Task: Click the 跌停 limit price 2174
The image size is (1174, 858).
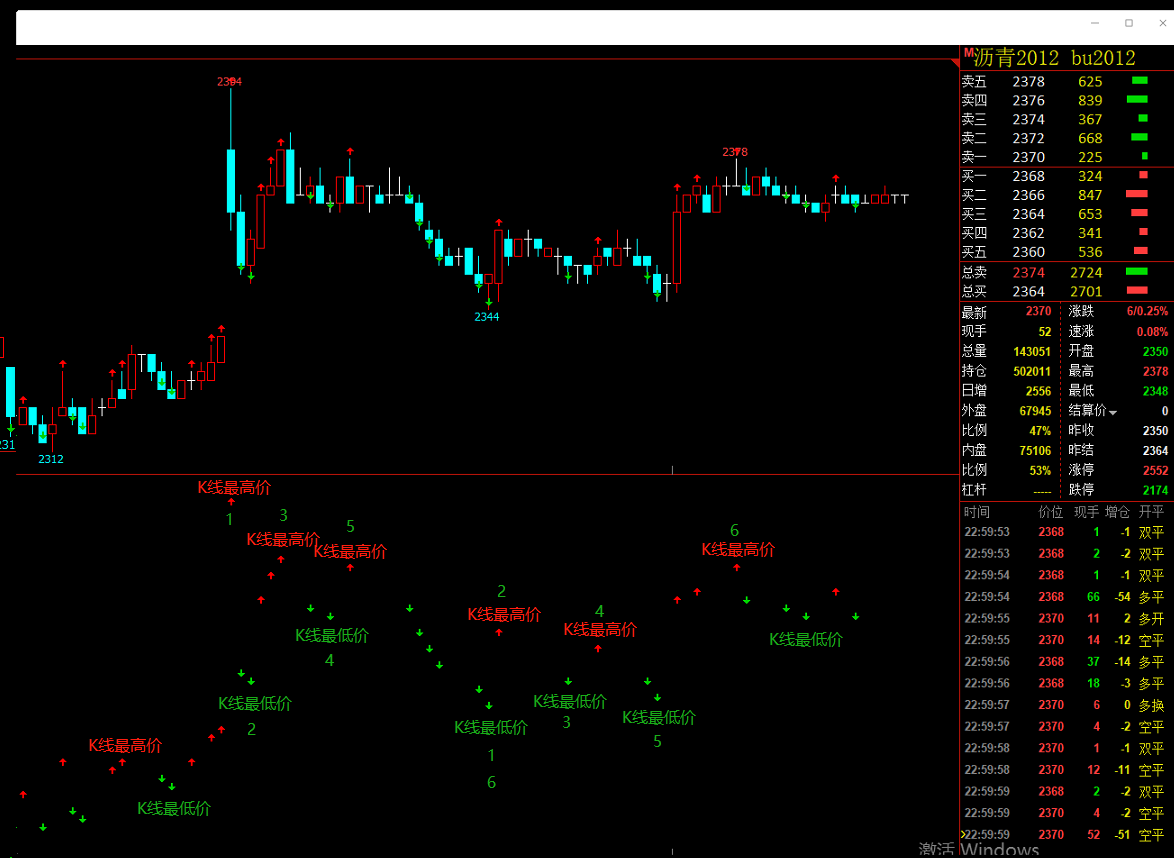Action: coord(1155,490)
